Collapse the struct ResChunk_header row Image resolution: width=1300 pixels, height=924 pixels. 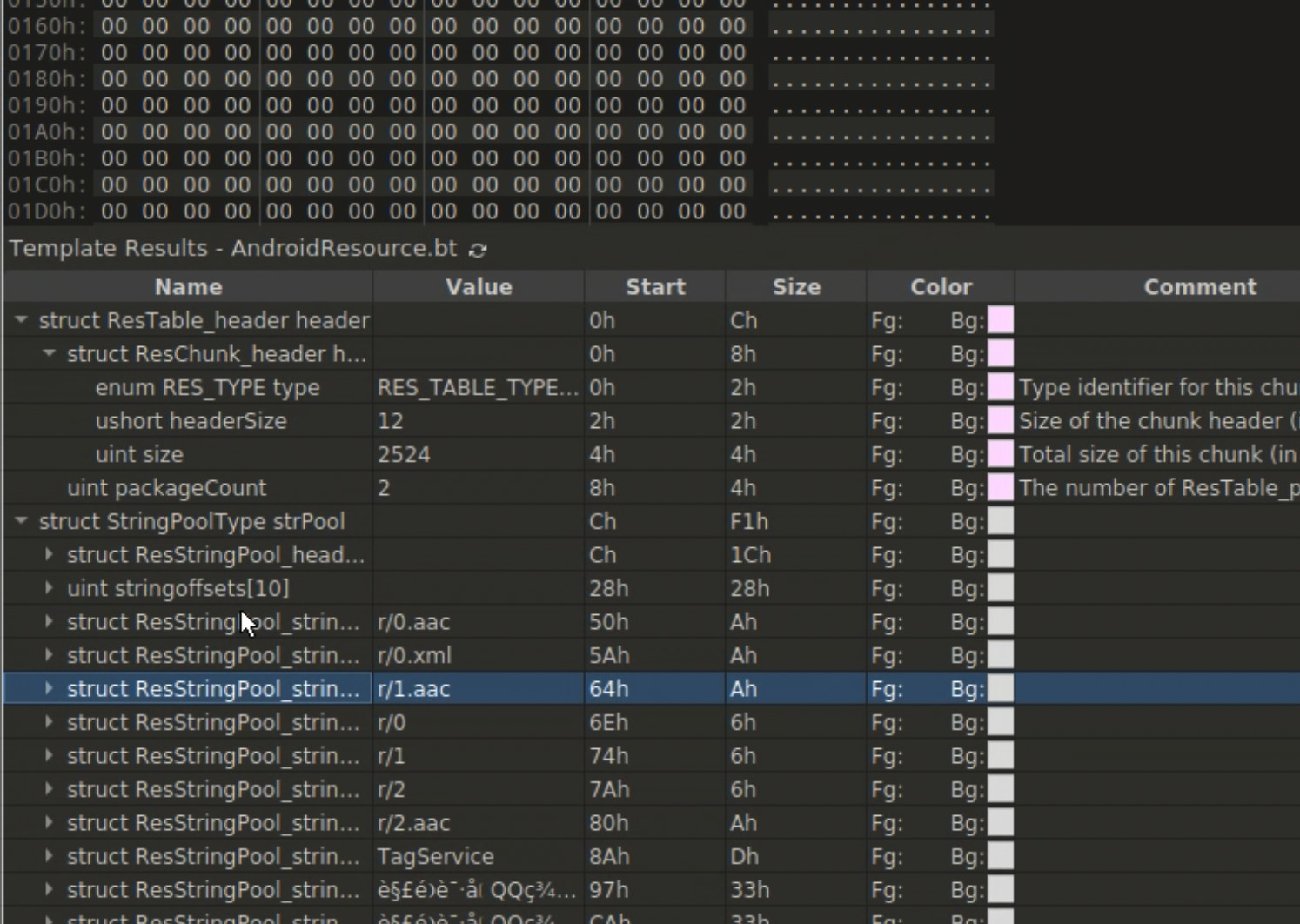(x=50, y=353)
